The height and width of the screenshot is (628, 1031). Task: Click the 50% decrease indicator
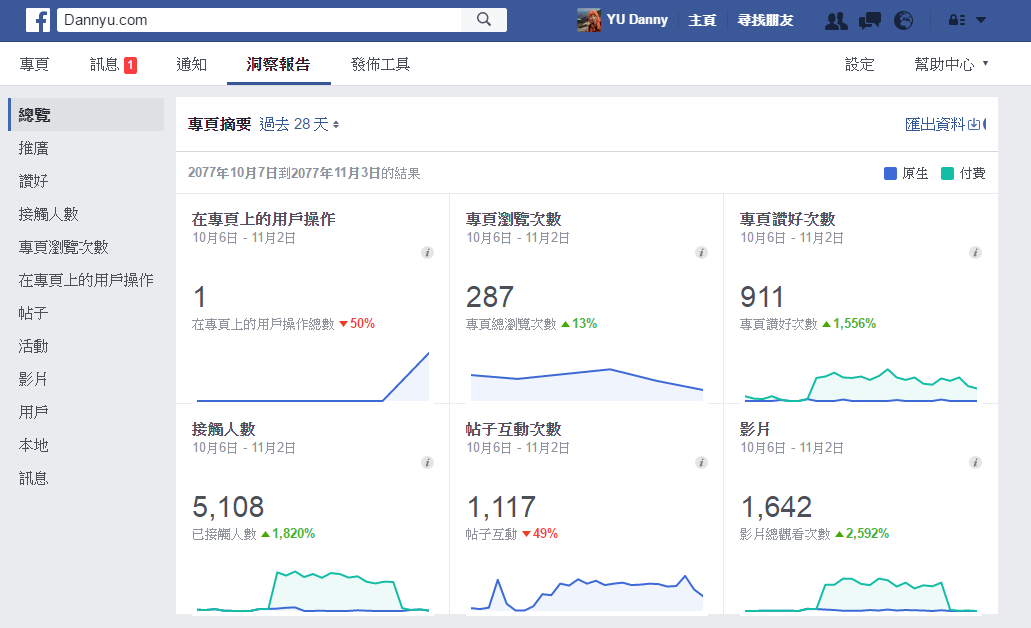357,324
